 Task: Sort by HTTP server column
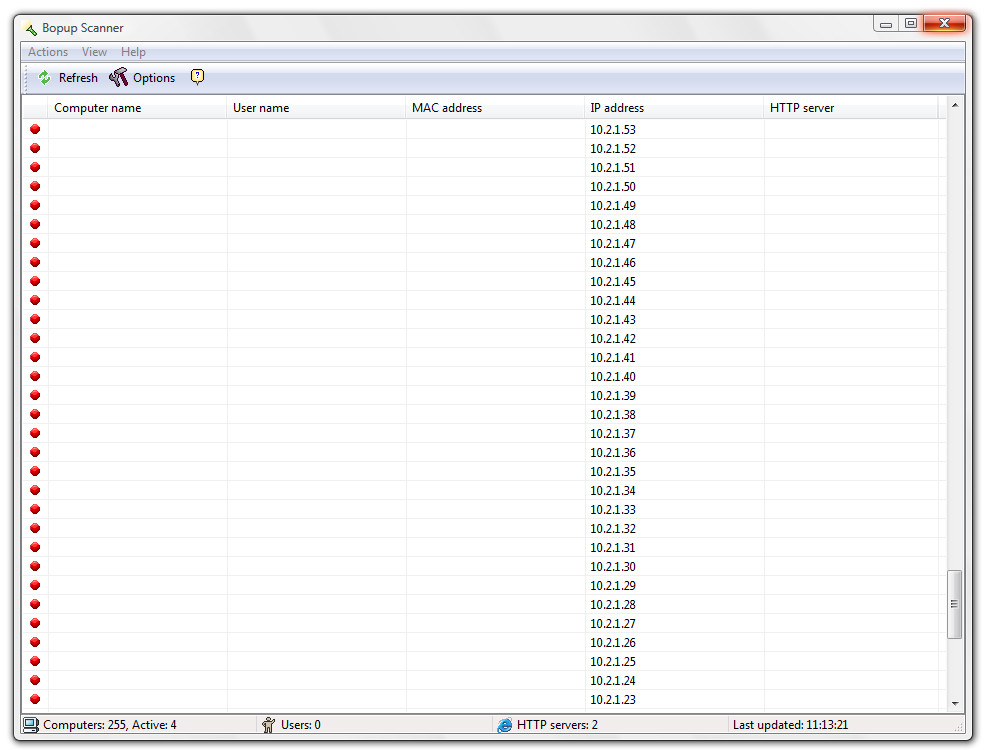tap(850, 108)
